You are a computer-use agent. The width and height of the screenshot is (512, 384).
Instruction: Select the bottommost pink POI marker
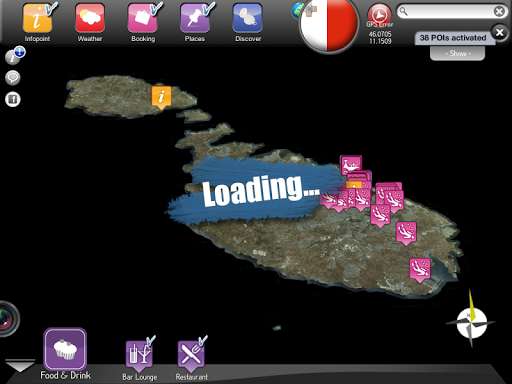420,270
